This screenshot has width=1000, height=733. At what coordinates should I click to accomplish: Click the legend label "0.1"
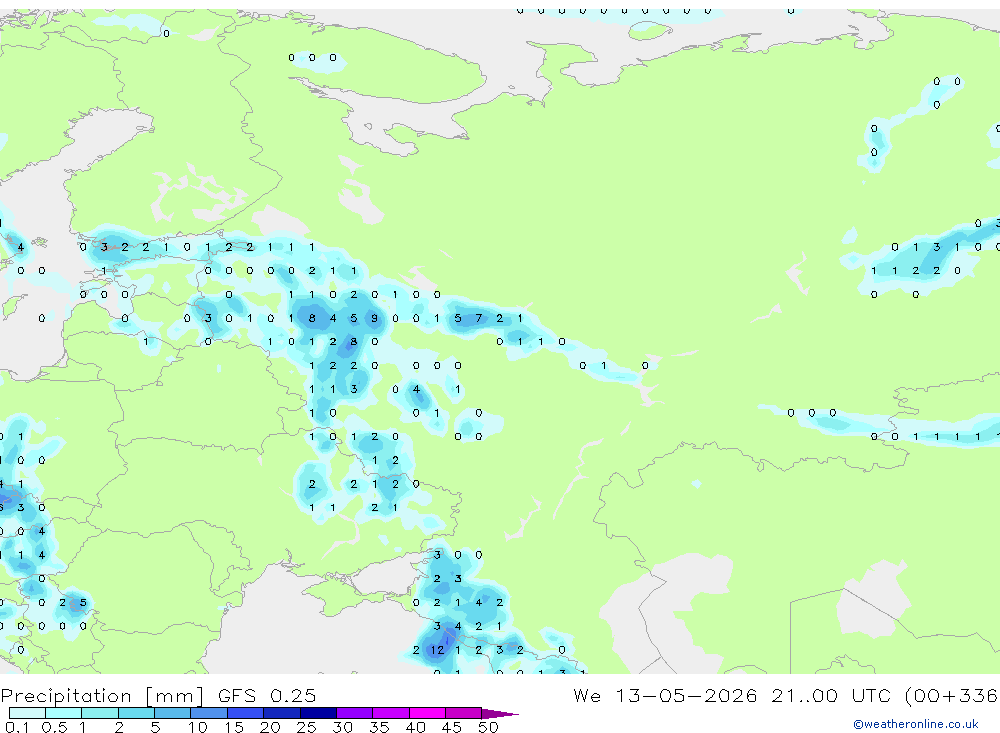coord(17,727)
